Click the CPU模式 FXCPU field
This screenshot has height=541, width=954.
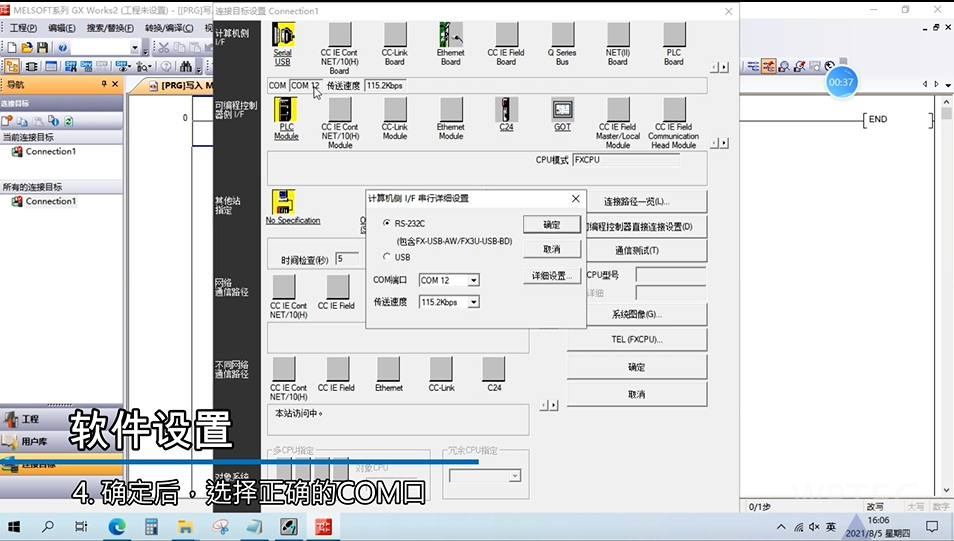click(626, 160)
